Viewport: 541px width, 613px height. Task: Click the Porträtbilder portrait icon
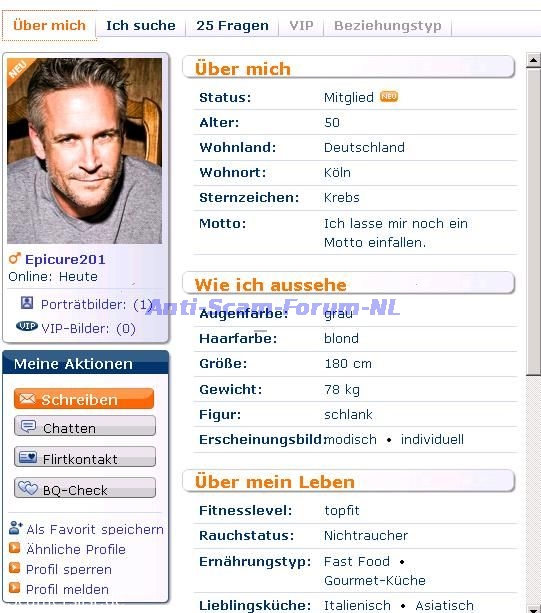point(27,302)
